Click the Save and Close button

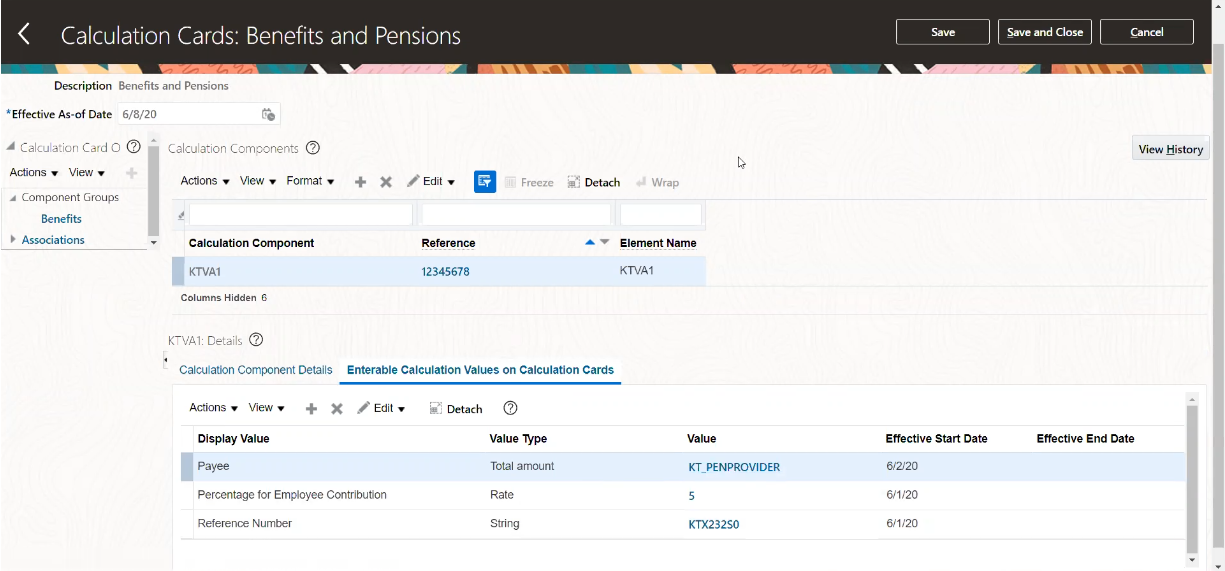[x=1045, y=32]
